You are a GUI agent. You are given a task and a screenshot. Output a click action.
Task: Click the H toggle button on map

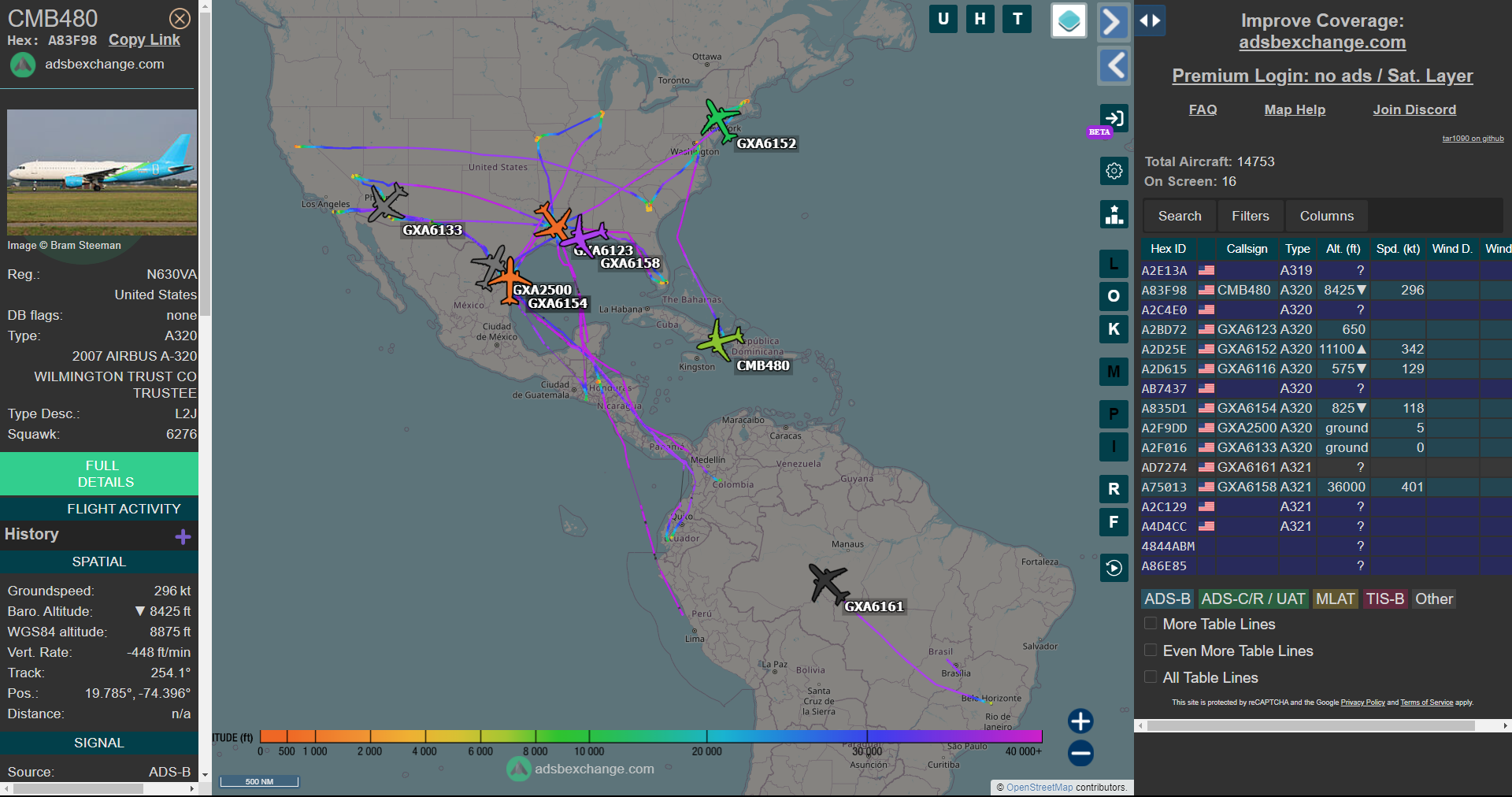(980, 19)
